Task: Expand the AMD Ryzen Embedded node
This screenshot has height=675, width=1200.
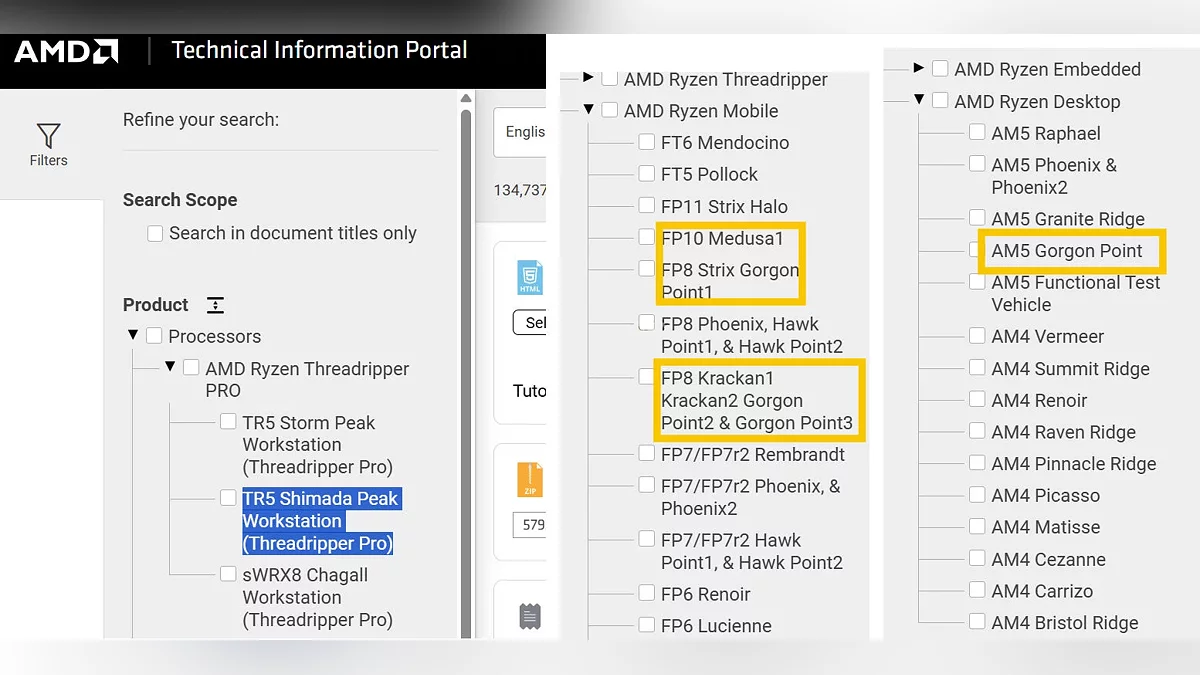Action: coord(918,68)
